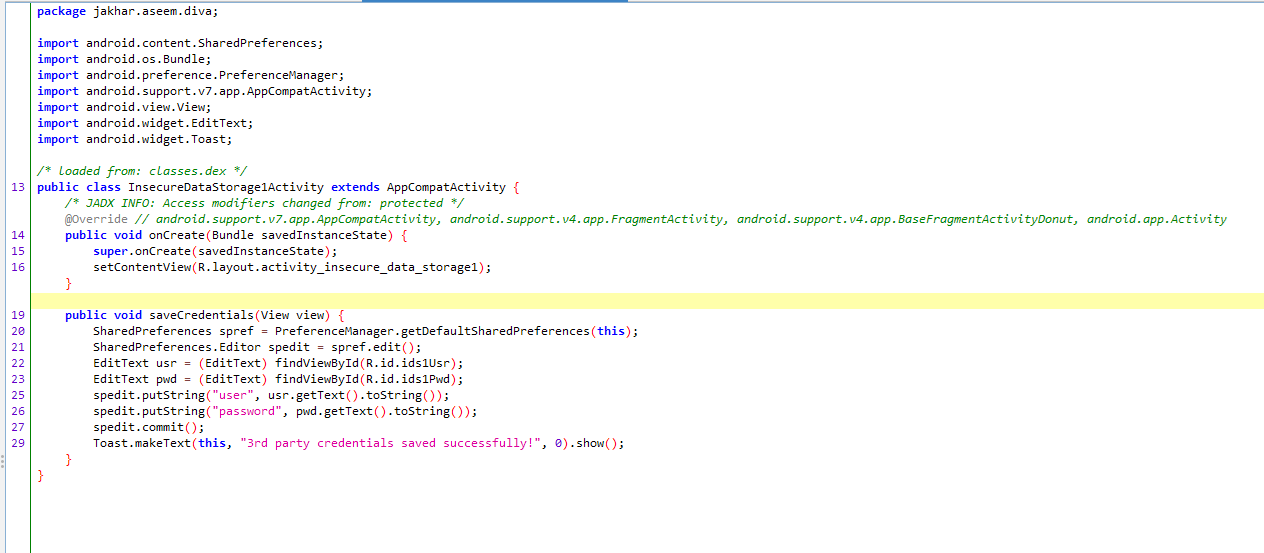
Task: Click line number 29 in the gutter
Action: (x=19, y=443)
